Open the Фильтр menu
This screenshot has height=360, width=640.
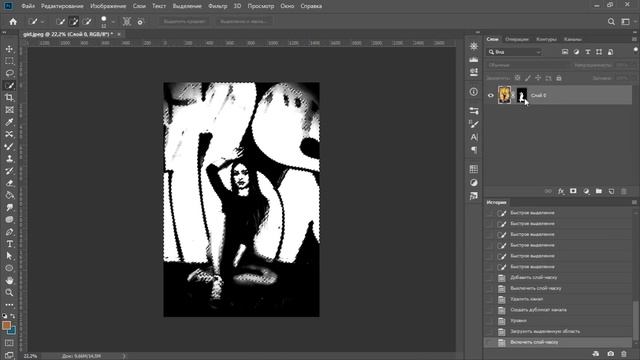218,6
